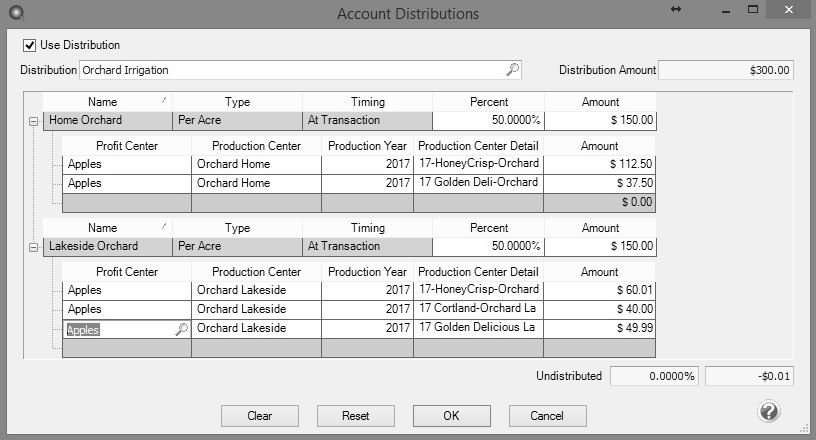Click the Percent header above Home Orchard
The height and width of the screenshot is (440, 816).
click(x=489, y=102)
